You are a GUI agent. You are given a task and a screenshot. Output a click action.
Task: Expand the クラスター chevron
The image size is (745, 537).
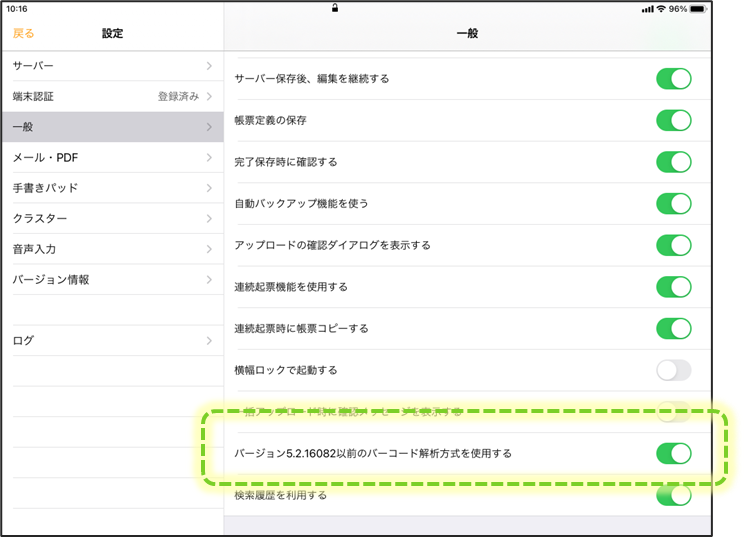coord(208,219)
